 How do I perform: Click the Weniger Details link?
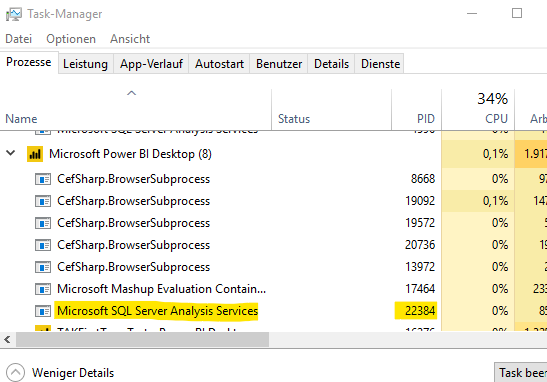click(x=73, y=373)
